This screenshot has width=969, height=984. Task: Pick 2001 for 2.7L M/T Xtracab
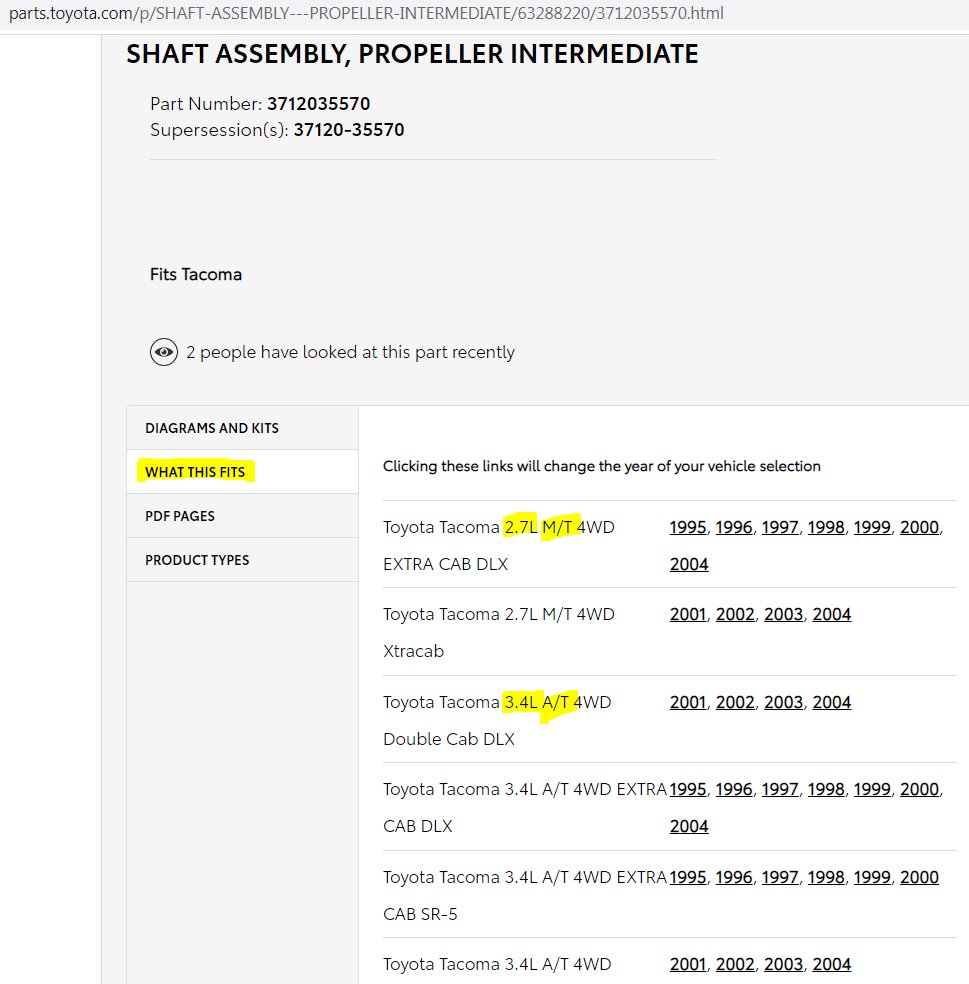tap(688, 614)
